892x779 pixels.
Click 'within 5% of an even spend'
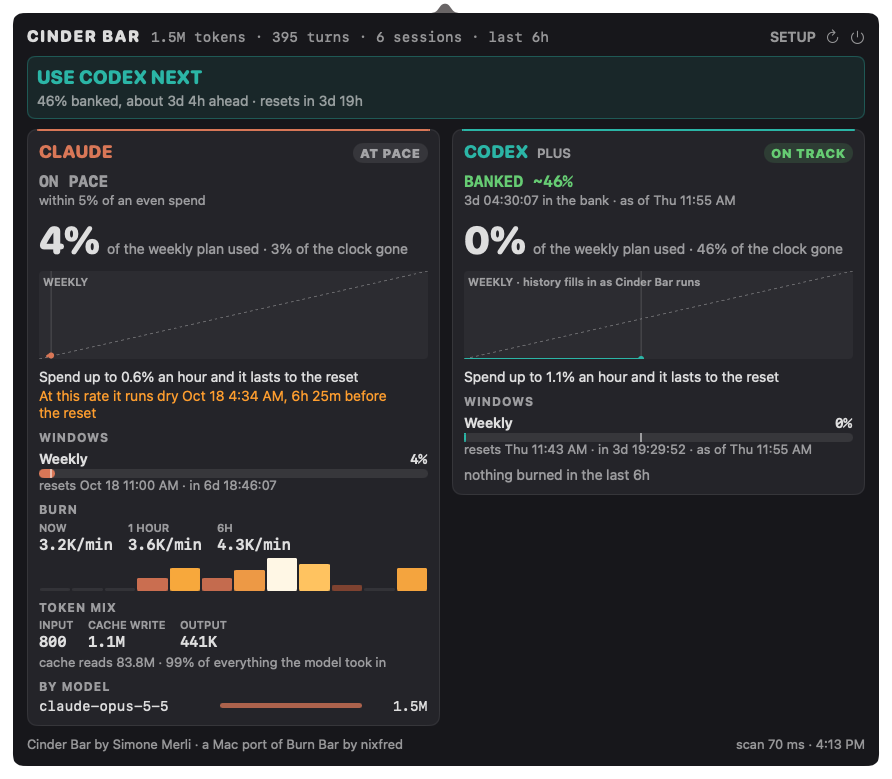pos(122,200)
